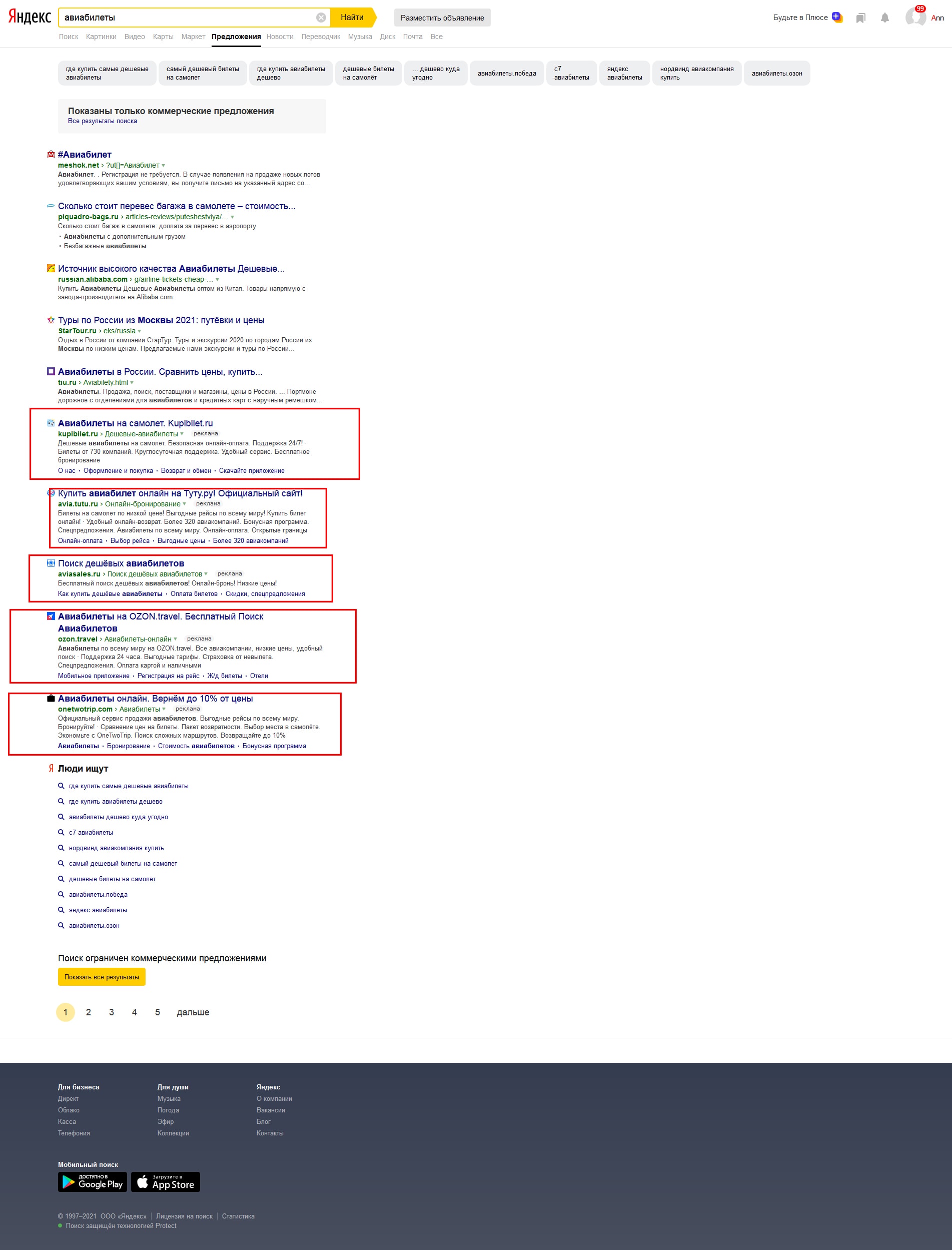Image resolution: width=952 pixels, height=1250 pixels.
Task: Open 'Лицензия на поиск' footer link
Action: 184,1216
